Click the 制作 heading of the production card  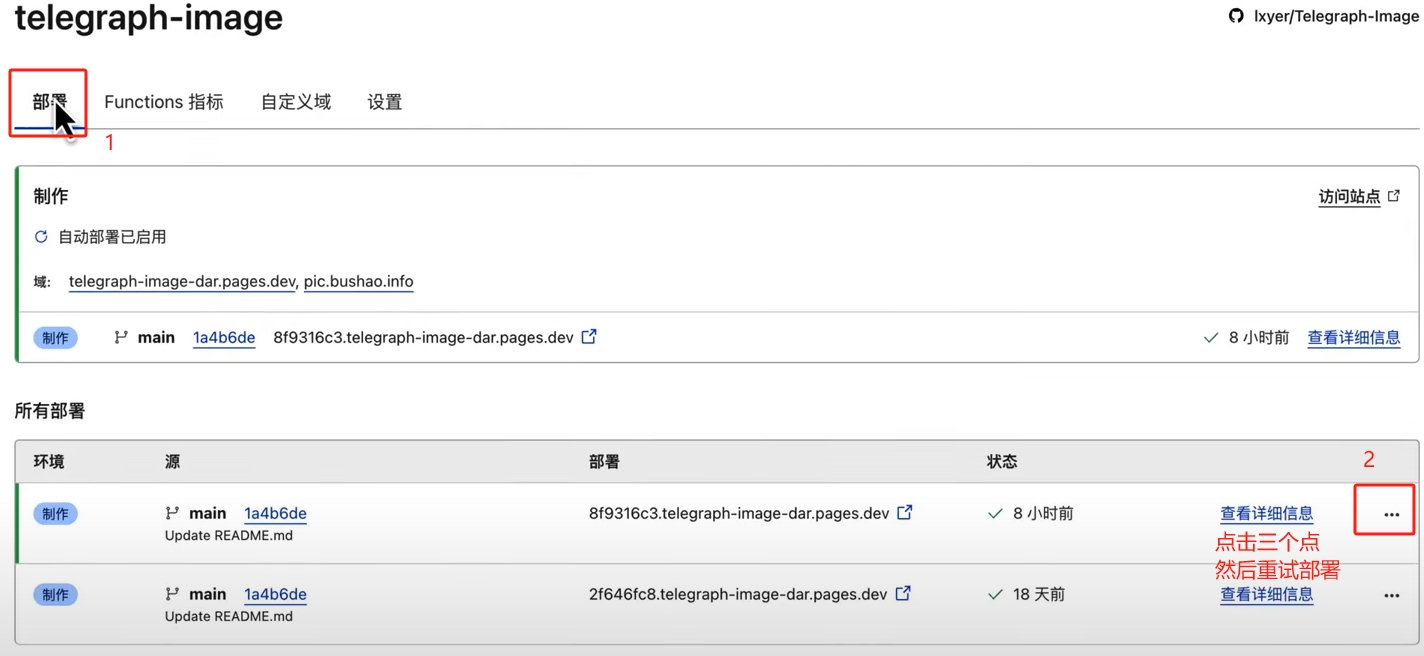click(x=51, y=197)
